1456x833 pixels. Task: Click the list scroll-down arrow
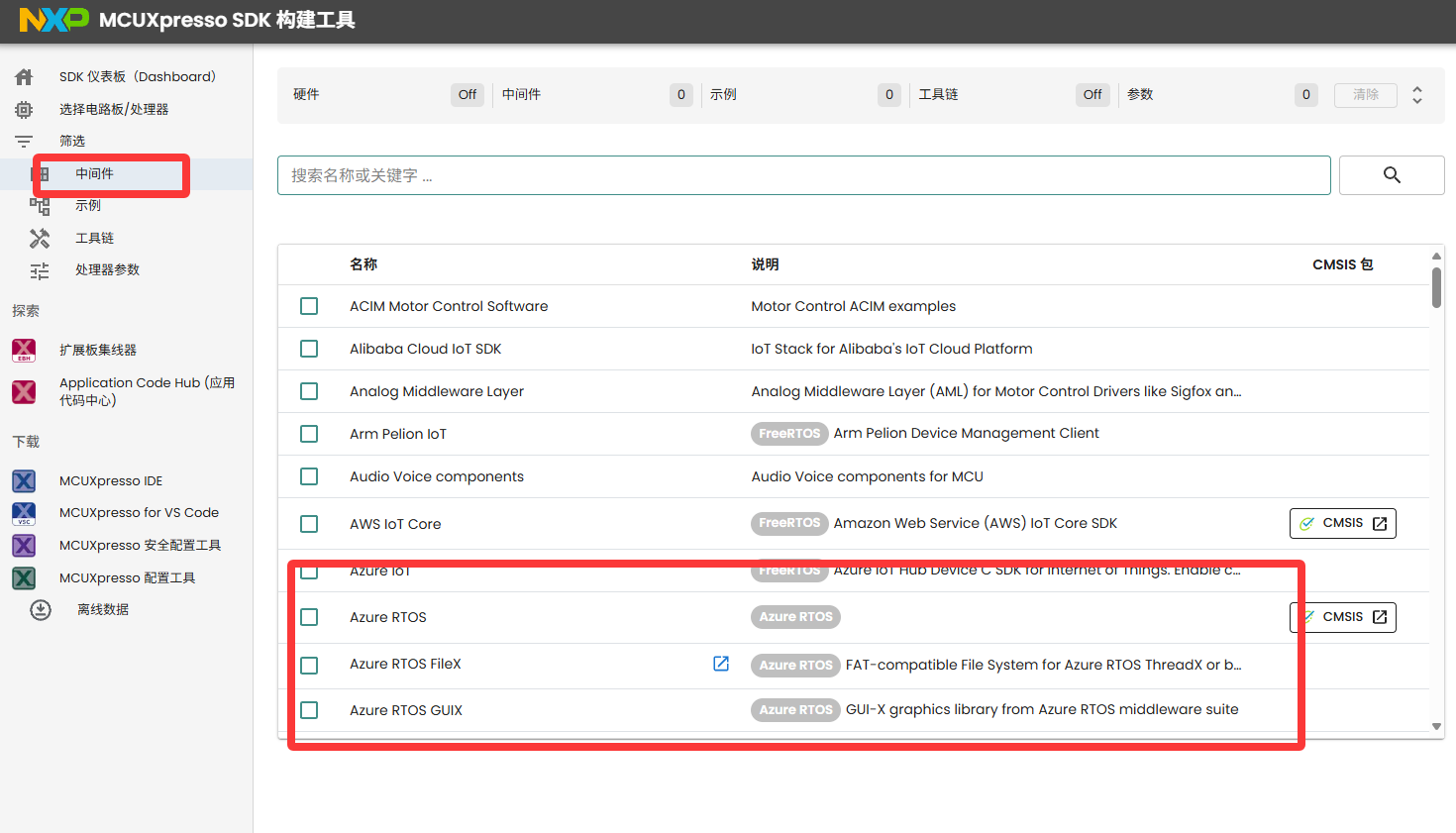coord(1436,727)
